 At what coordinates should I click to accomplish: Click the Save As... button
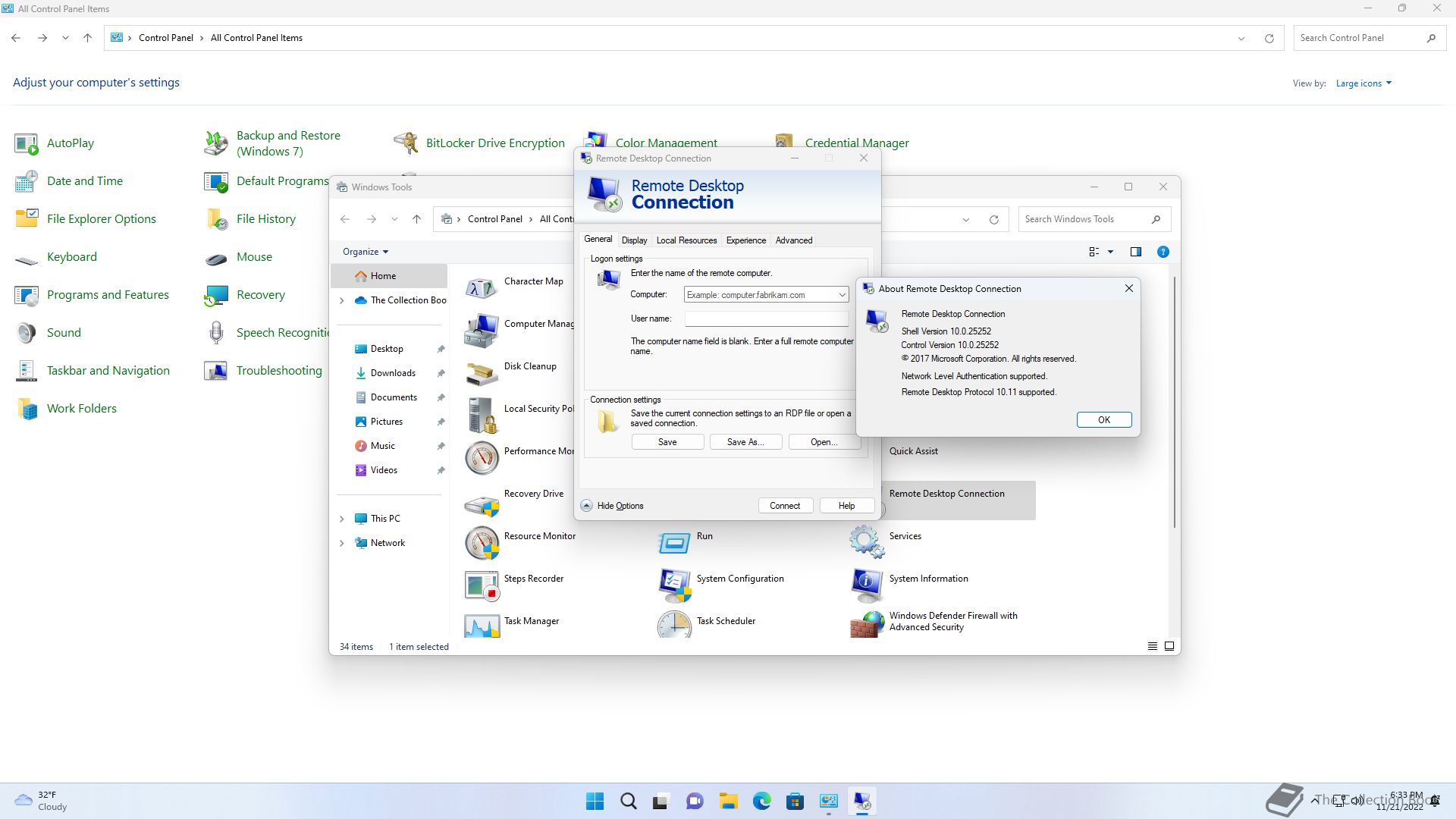[745, 442]
